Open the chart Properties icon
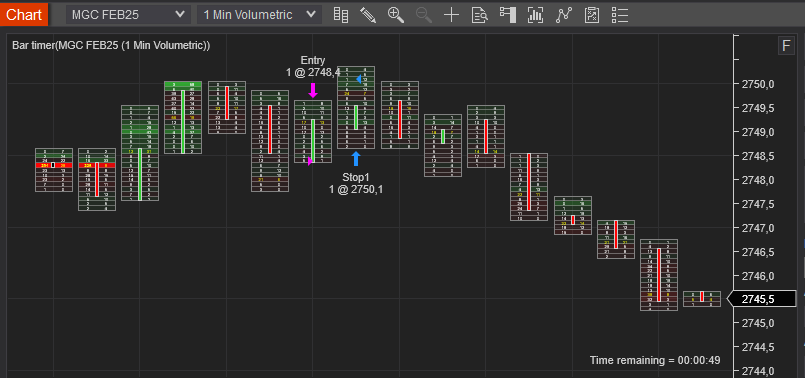Viewport: 805px width, 378px height. pos(592,15)
